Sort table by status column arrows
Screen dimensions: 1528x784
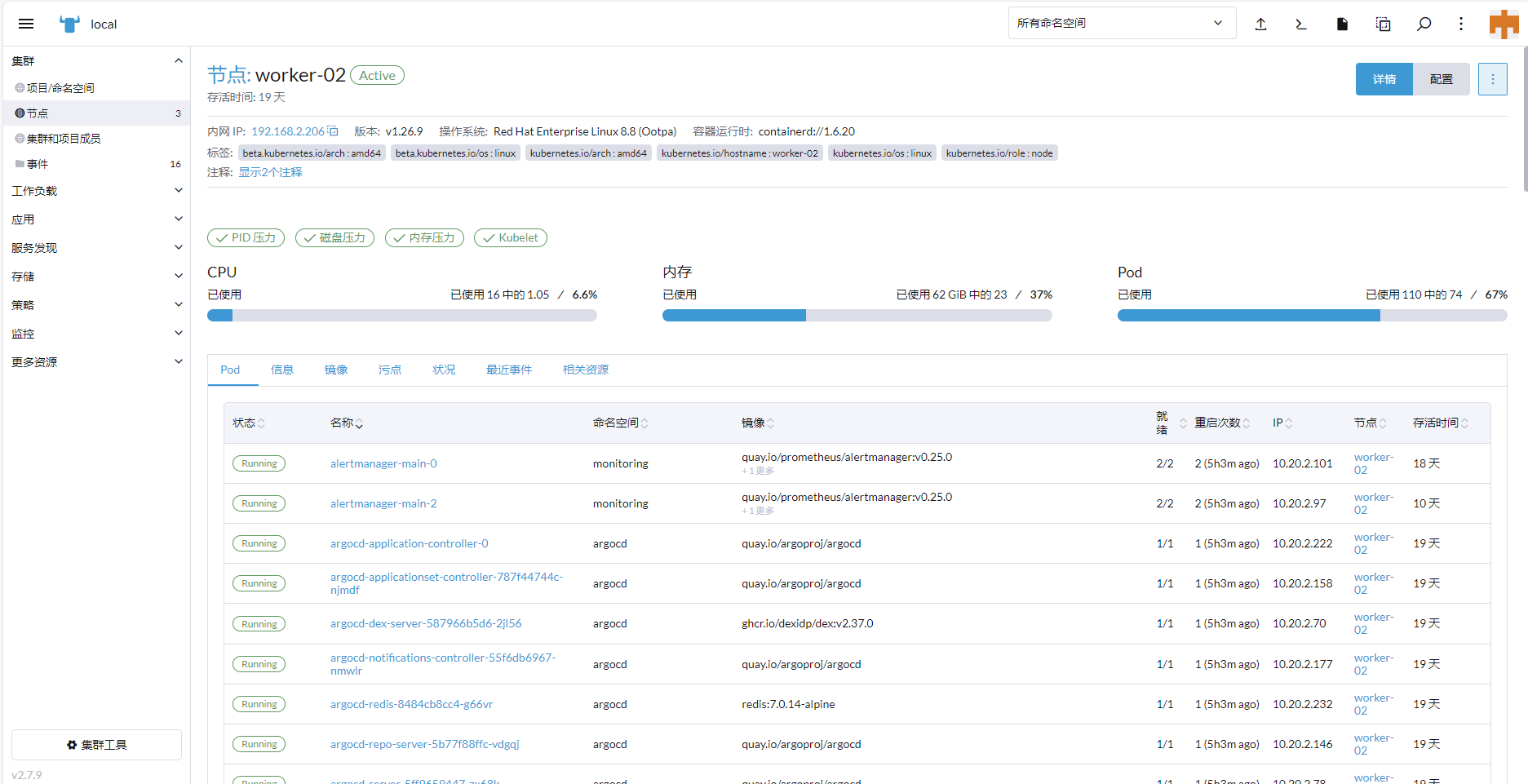coord(261,423)
